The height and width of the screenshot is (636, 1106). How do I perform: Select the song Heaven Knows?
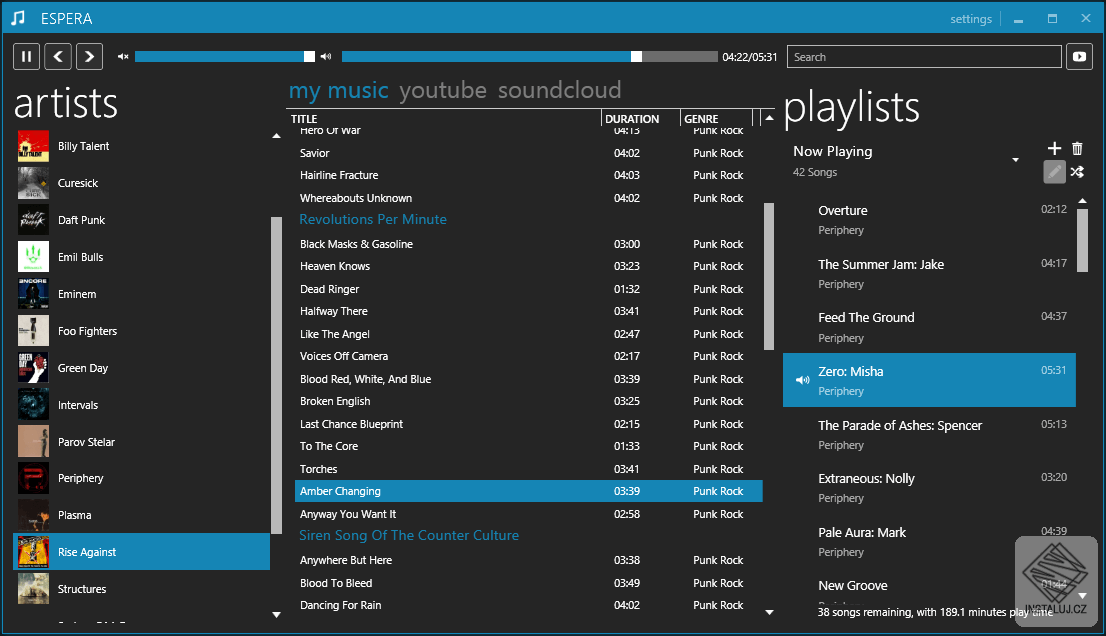pos(335,266)
